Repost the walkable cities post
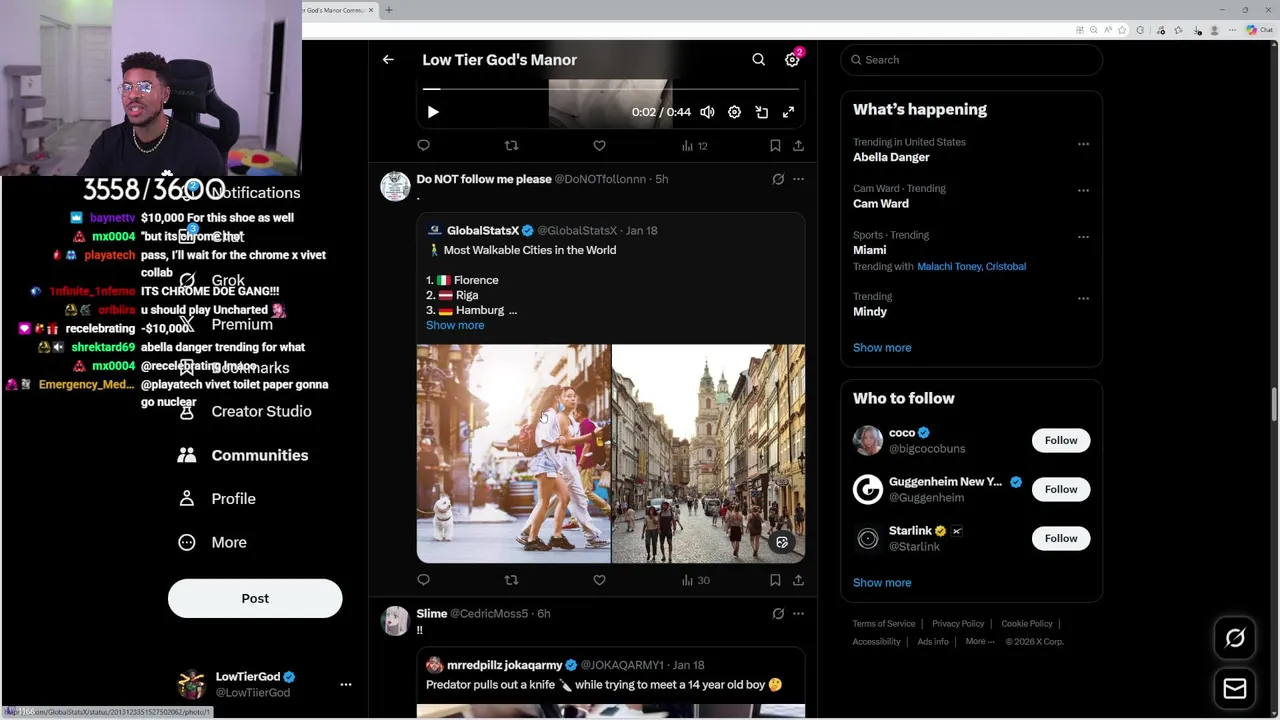The height and width of the screenshot is (720, 1280). 511,580
